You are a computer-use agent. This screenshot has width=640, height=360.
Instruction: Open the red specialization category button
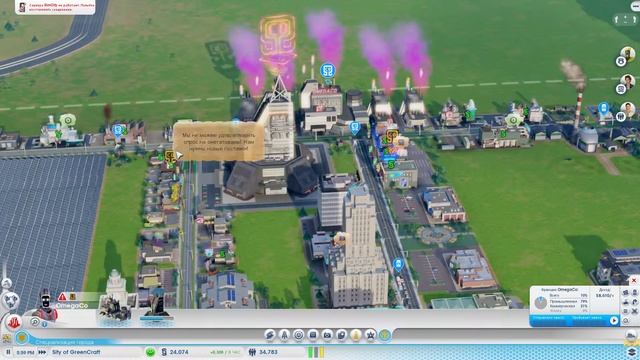[13, 323]
